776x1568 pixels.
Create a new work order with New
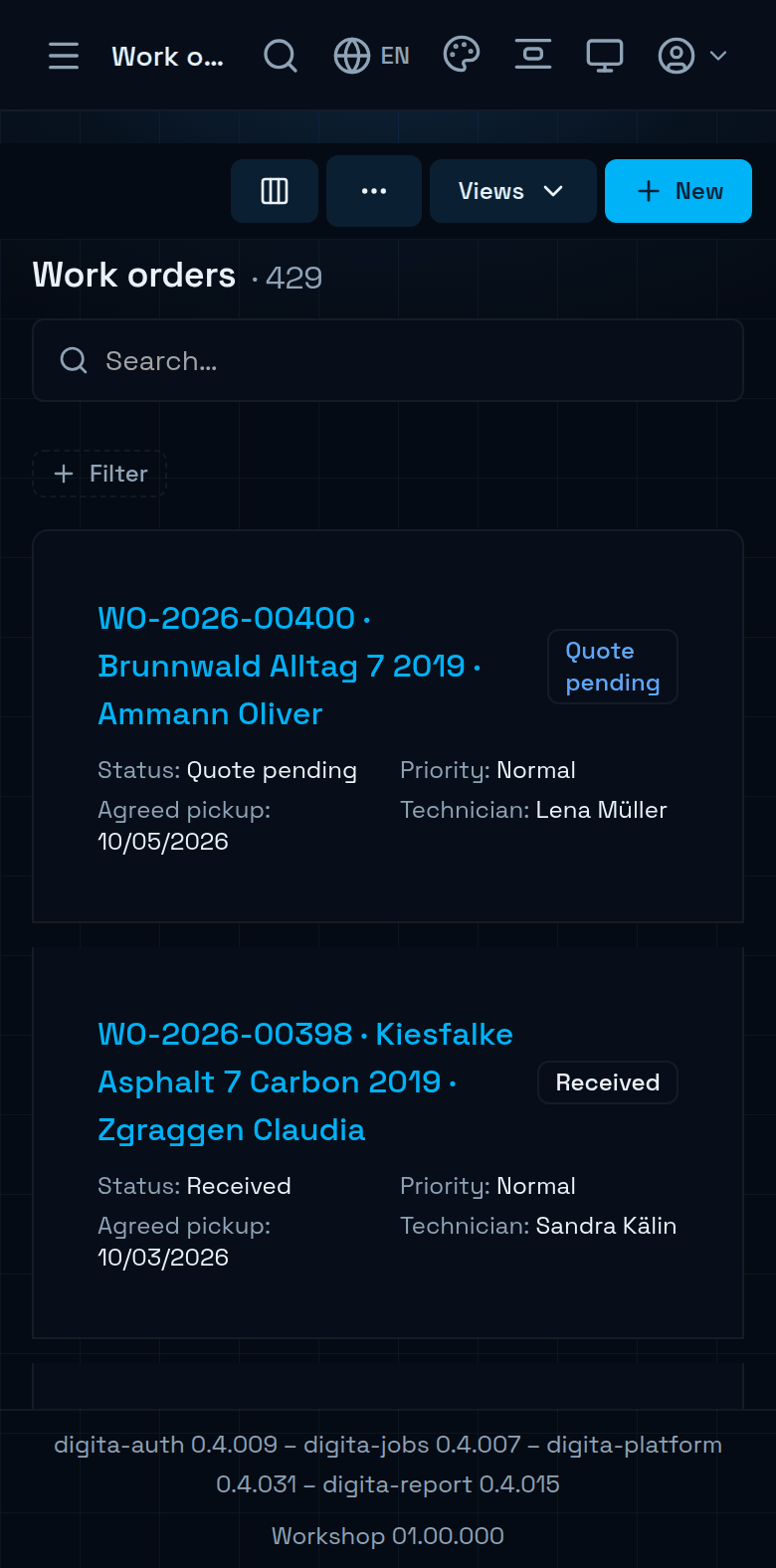[679, 191]
